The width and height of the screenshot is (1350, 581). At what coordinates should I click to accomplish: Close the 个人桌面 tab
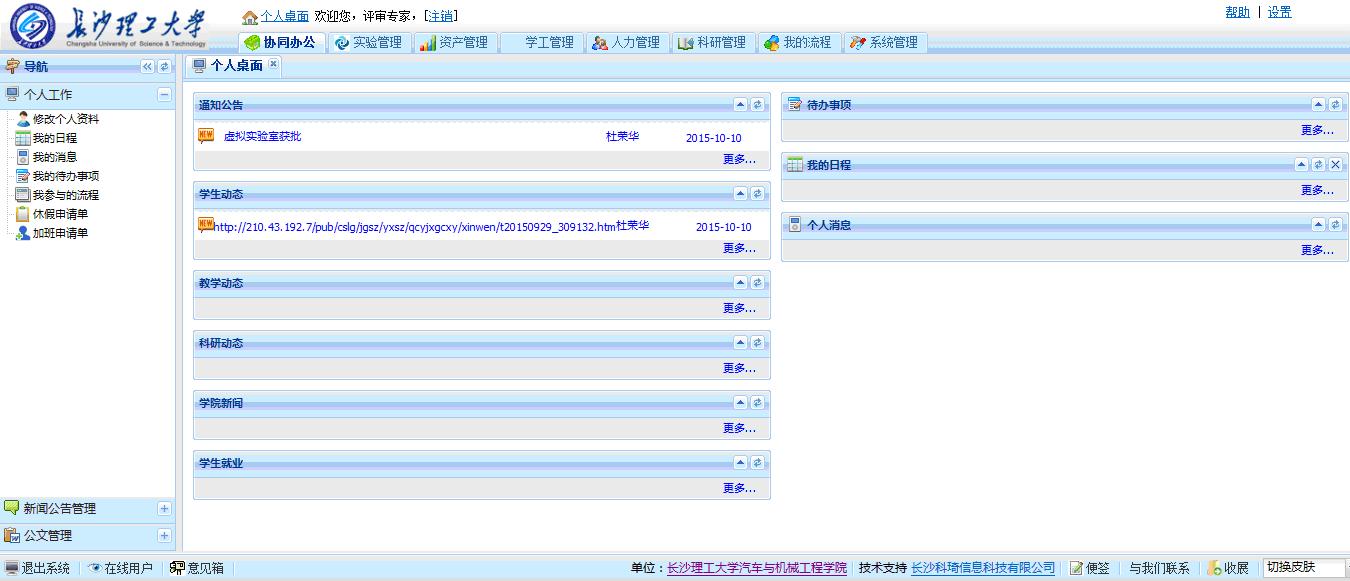[273, 64]
